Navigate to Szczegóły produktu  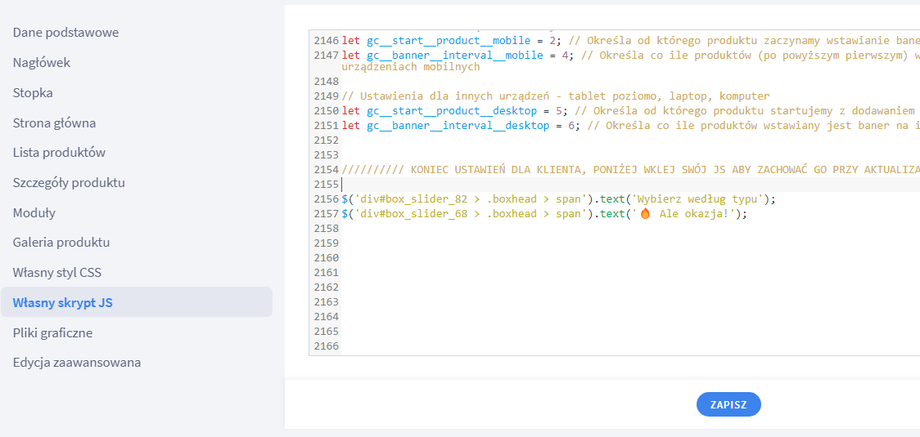(69, 183)
